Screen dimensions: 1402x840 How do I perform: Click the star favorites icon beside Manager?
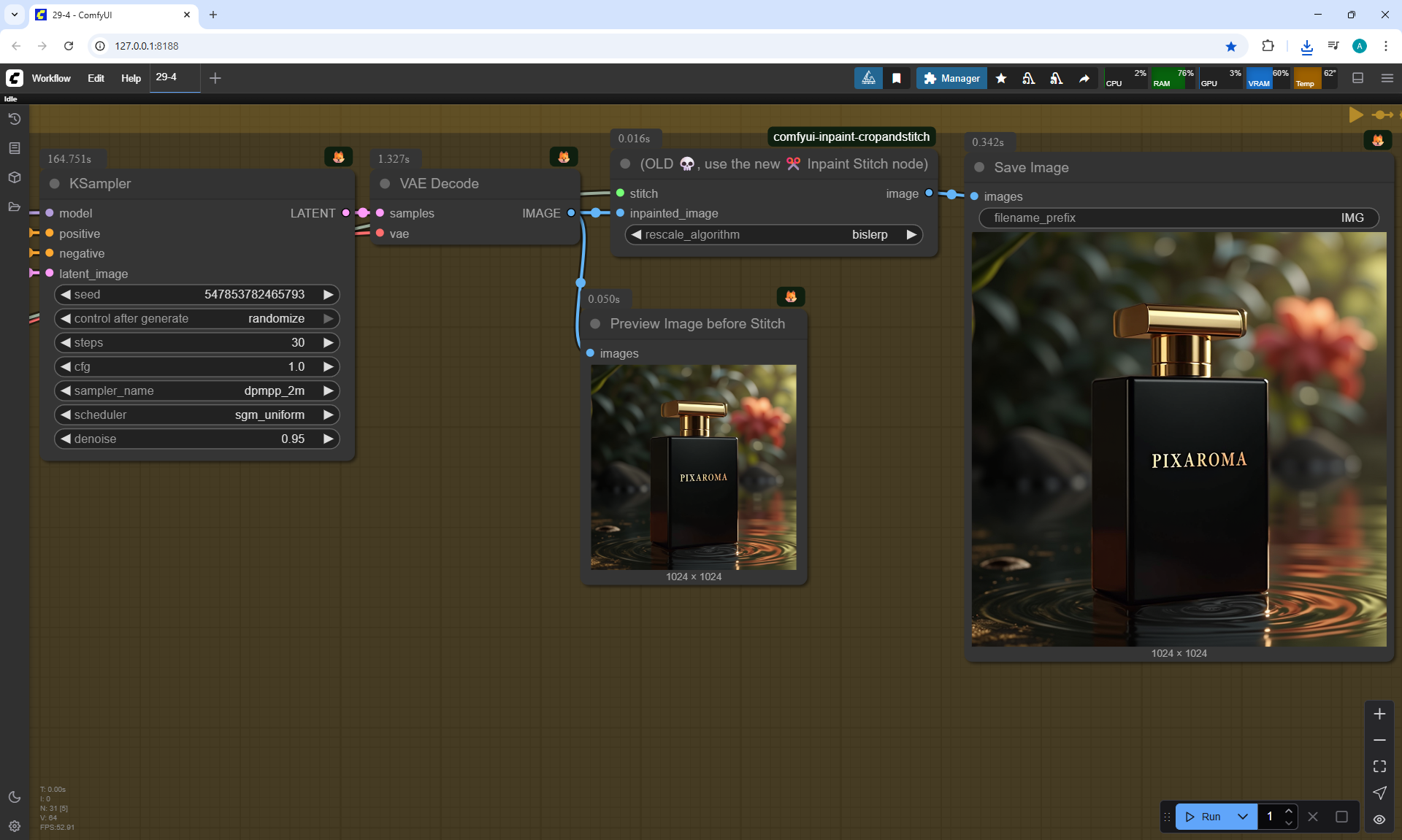(1001, 78)
